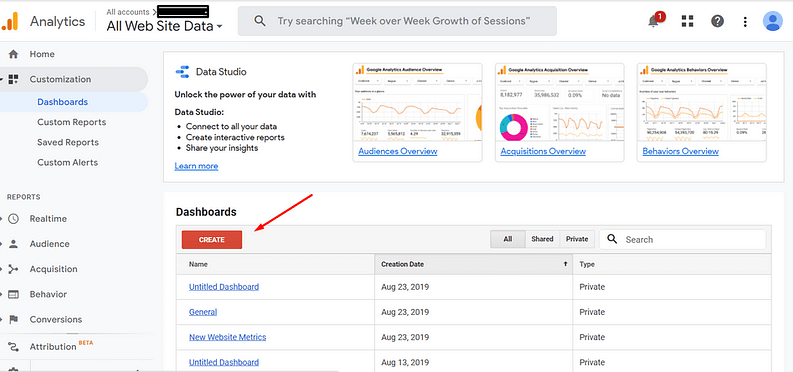Click Private type in General row
793x372 pixels.
click(x=592, y=312)
